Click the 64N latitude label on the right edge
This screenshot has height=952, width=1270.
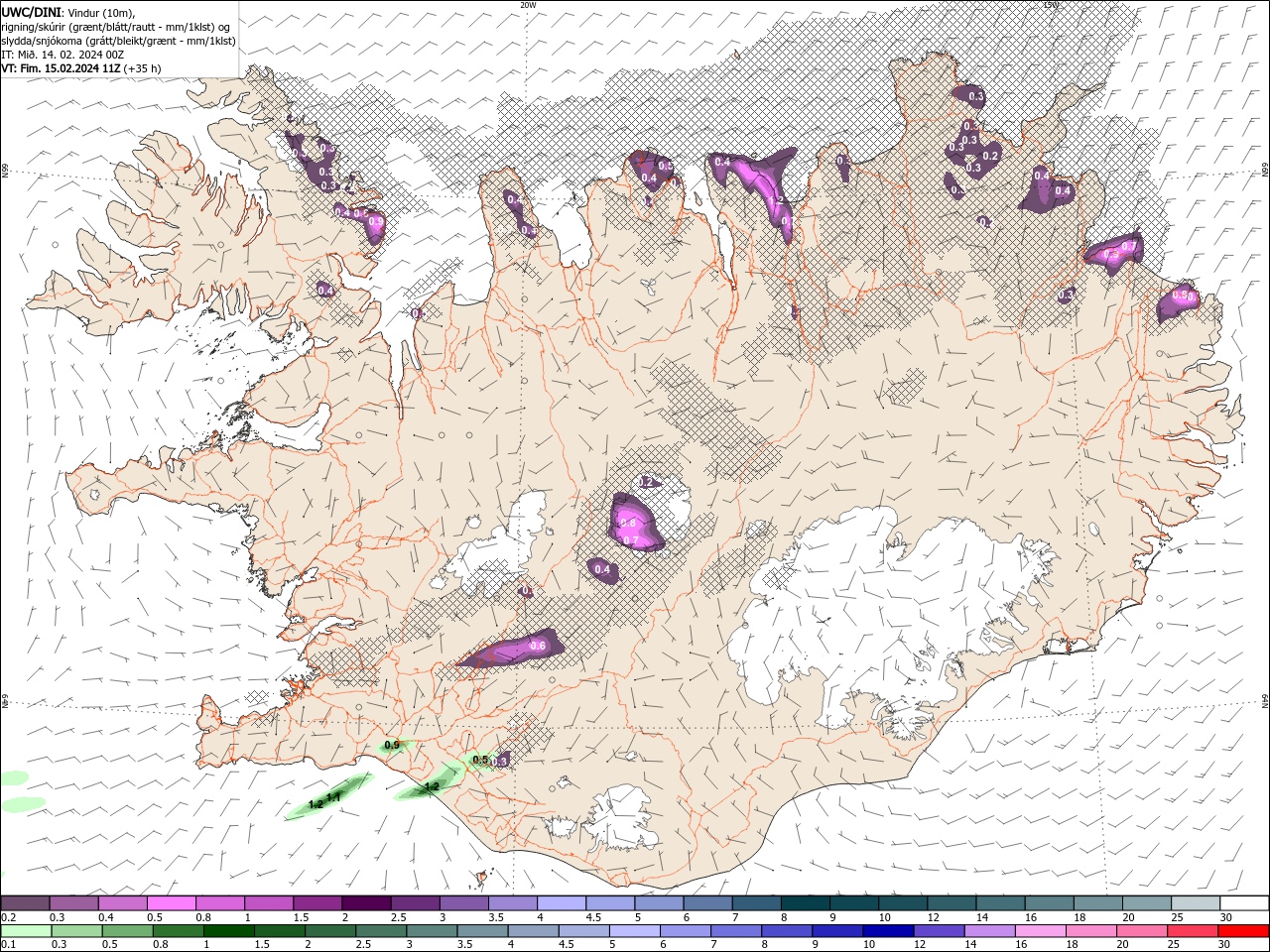tap(1265, 701)
